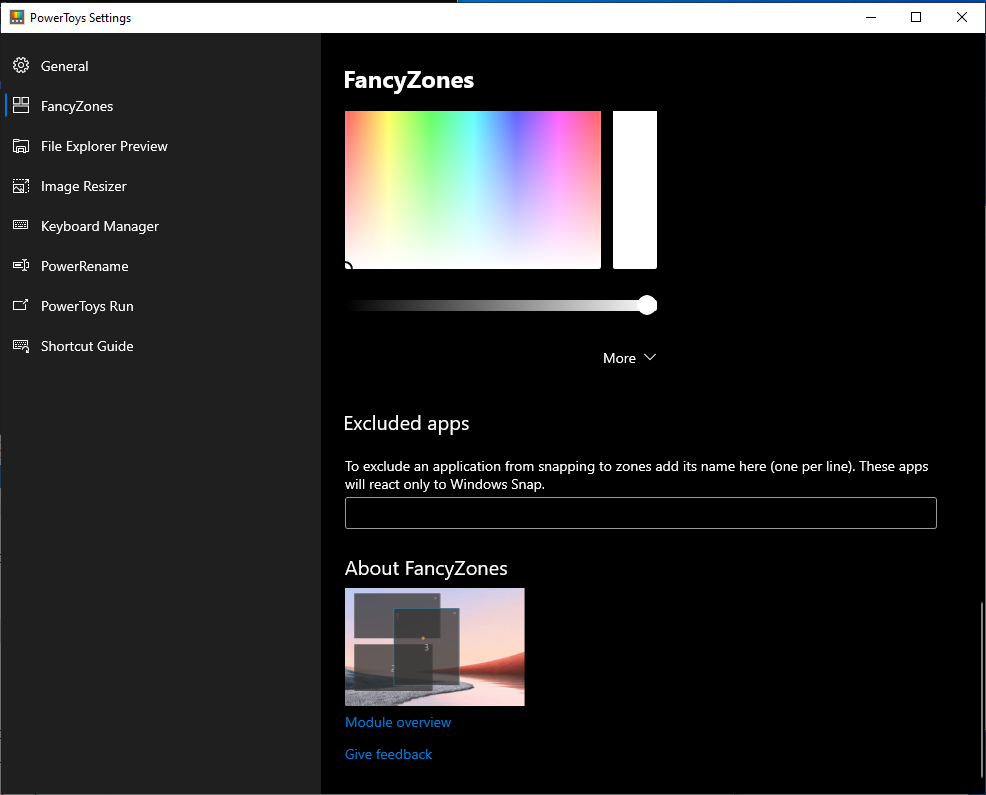Viewport: 986px width, 795px height.
Task: Click the About FancyZones preview image
Action: (x=435, y=647)
